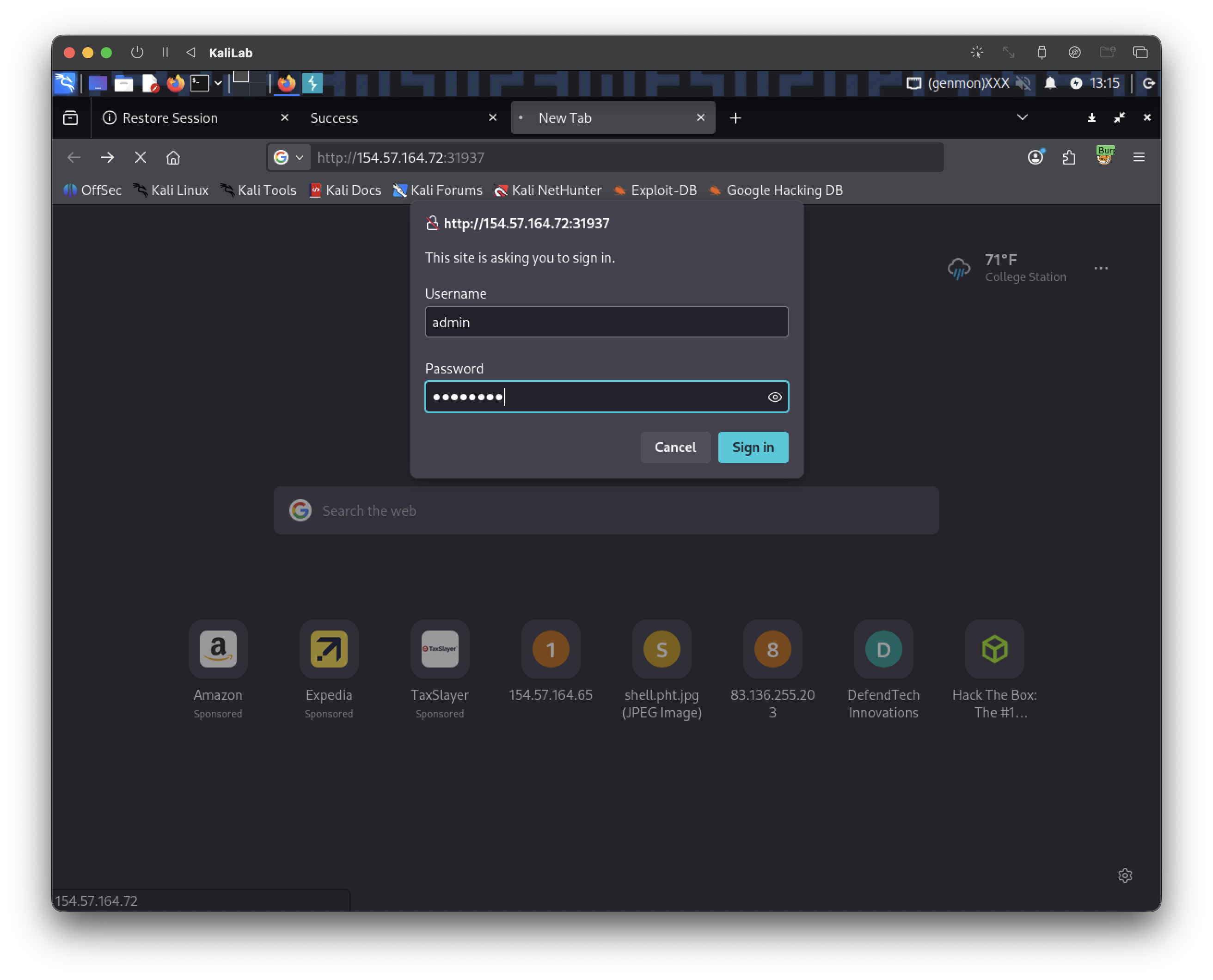Open Firefox View in tab bar

(71, 117)
